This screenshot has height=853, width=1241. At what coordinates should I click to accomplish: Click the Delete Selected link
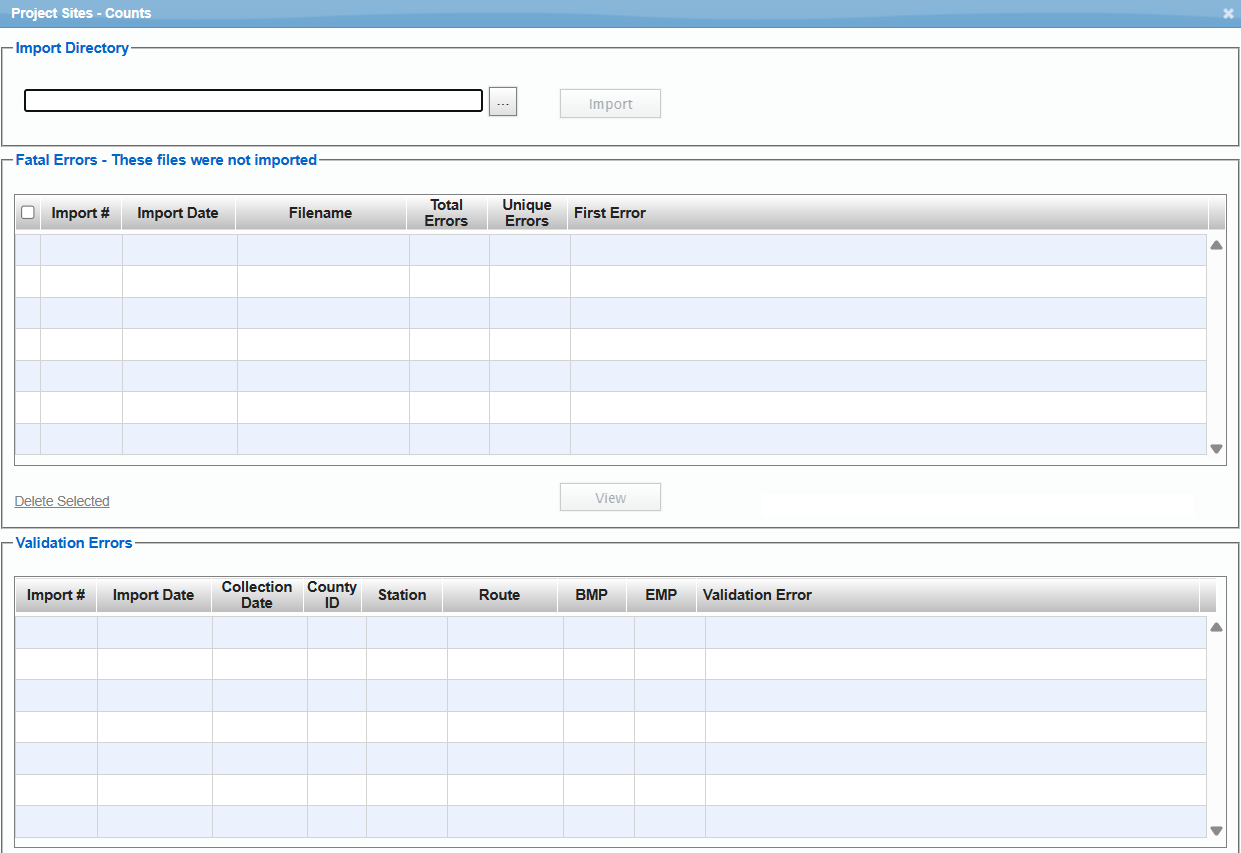click(62, 501)
